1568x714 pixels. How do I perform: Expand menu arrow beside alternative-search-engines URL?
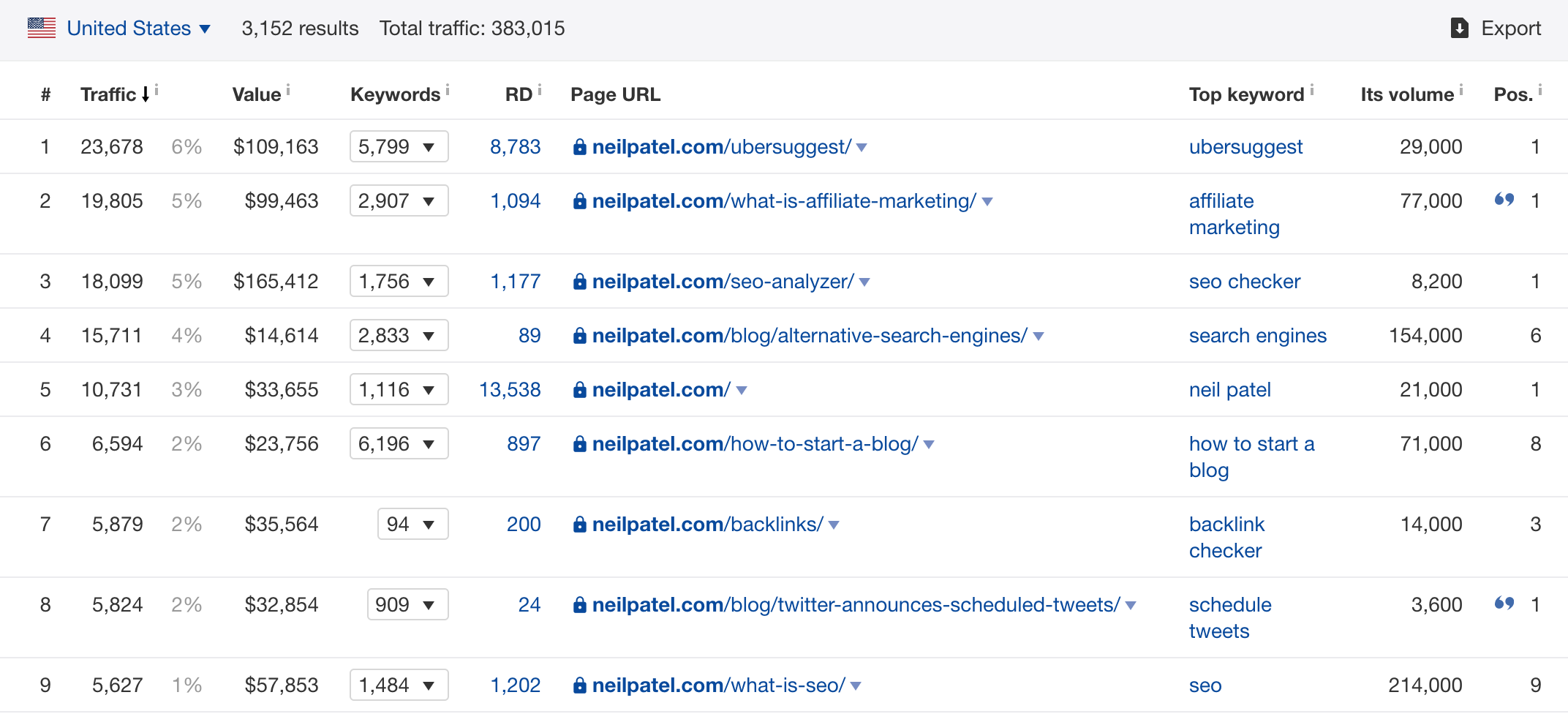coord(1039,337)
